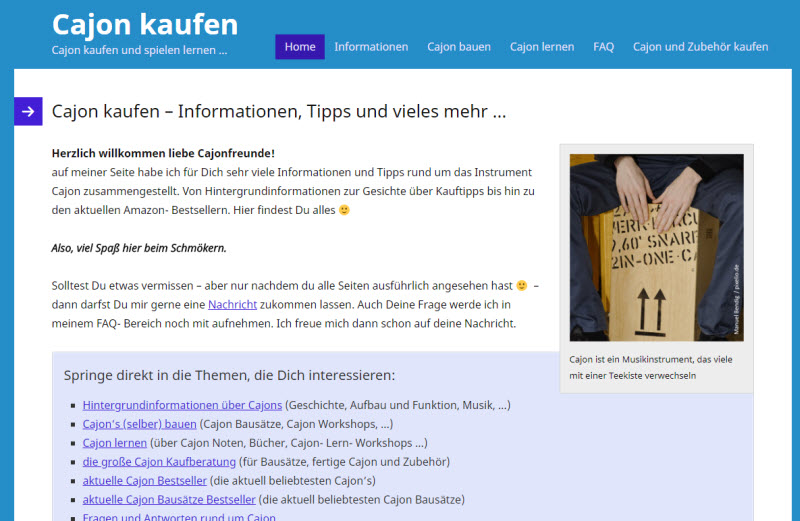Viewport: 800px width, 521px height.
Task: Click the page heading Cajon kaufen – Informationen
Action: coord(279,111)
